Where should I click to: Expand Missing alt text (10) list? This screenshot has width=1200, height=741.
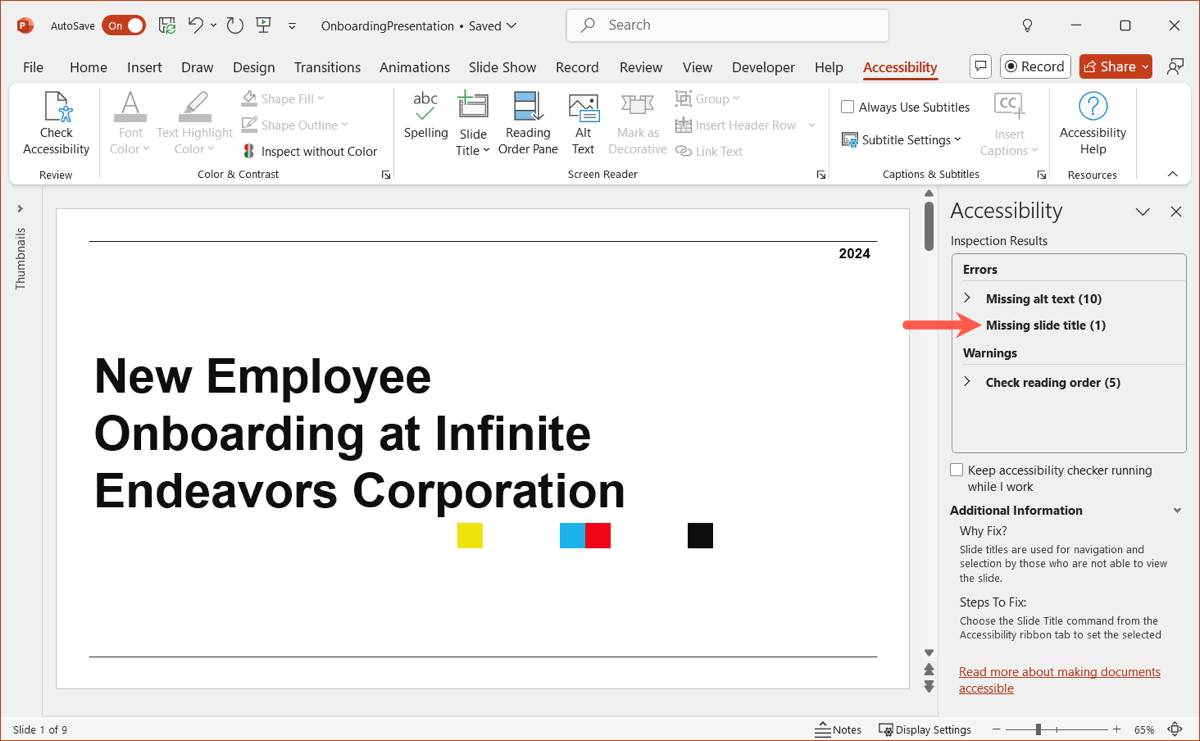point(967,298)
